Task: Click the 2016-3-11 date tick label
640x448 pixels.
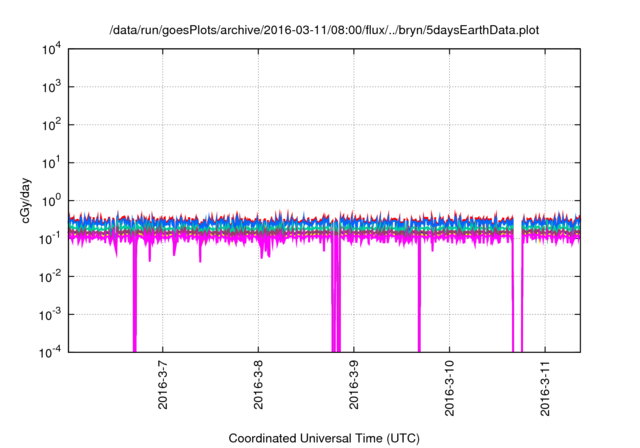Action: coord(545,388)
